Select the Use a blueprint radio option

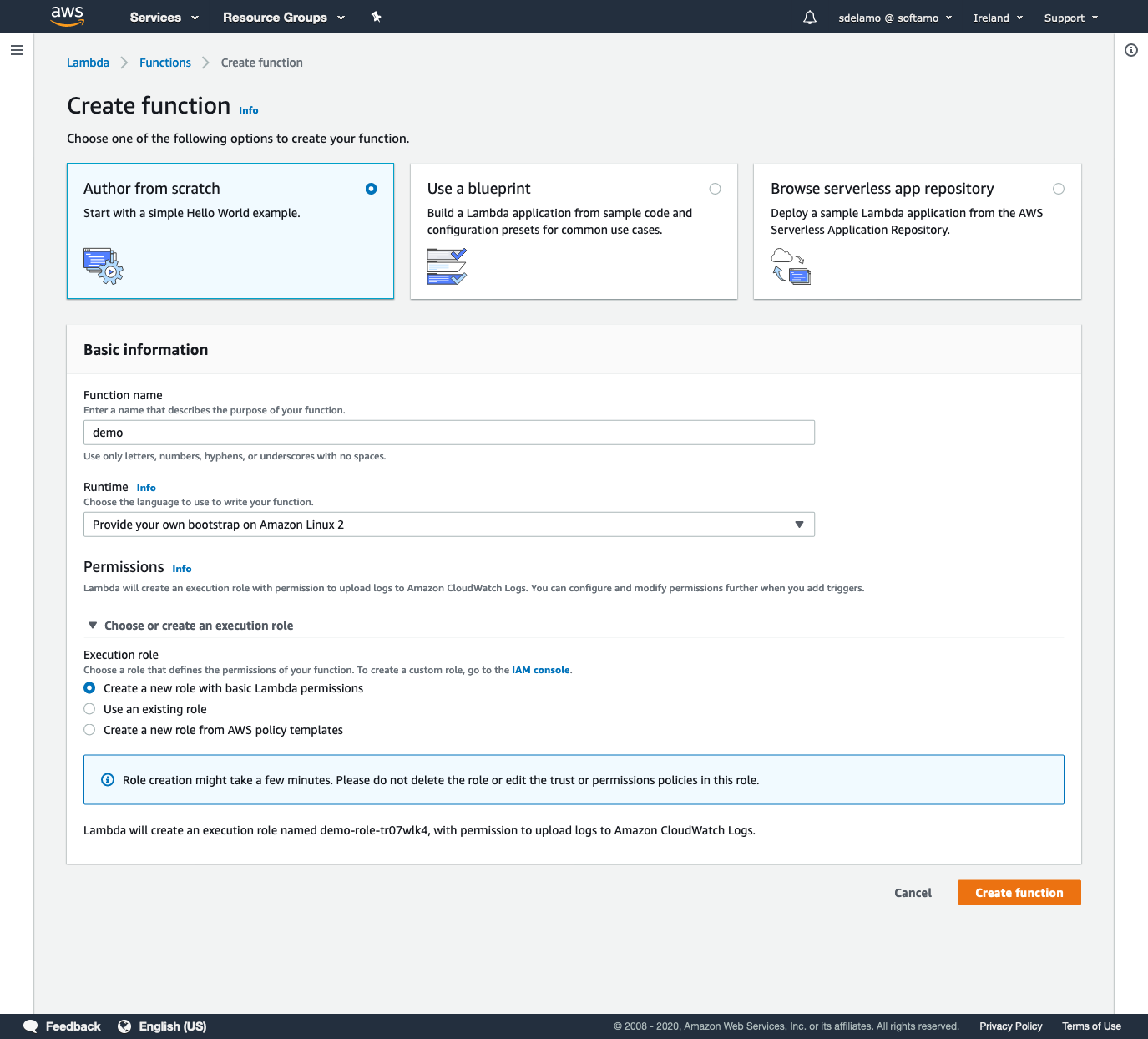point(715,189)
